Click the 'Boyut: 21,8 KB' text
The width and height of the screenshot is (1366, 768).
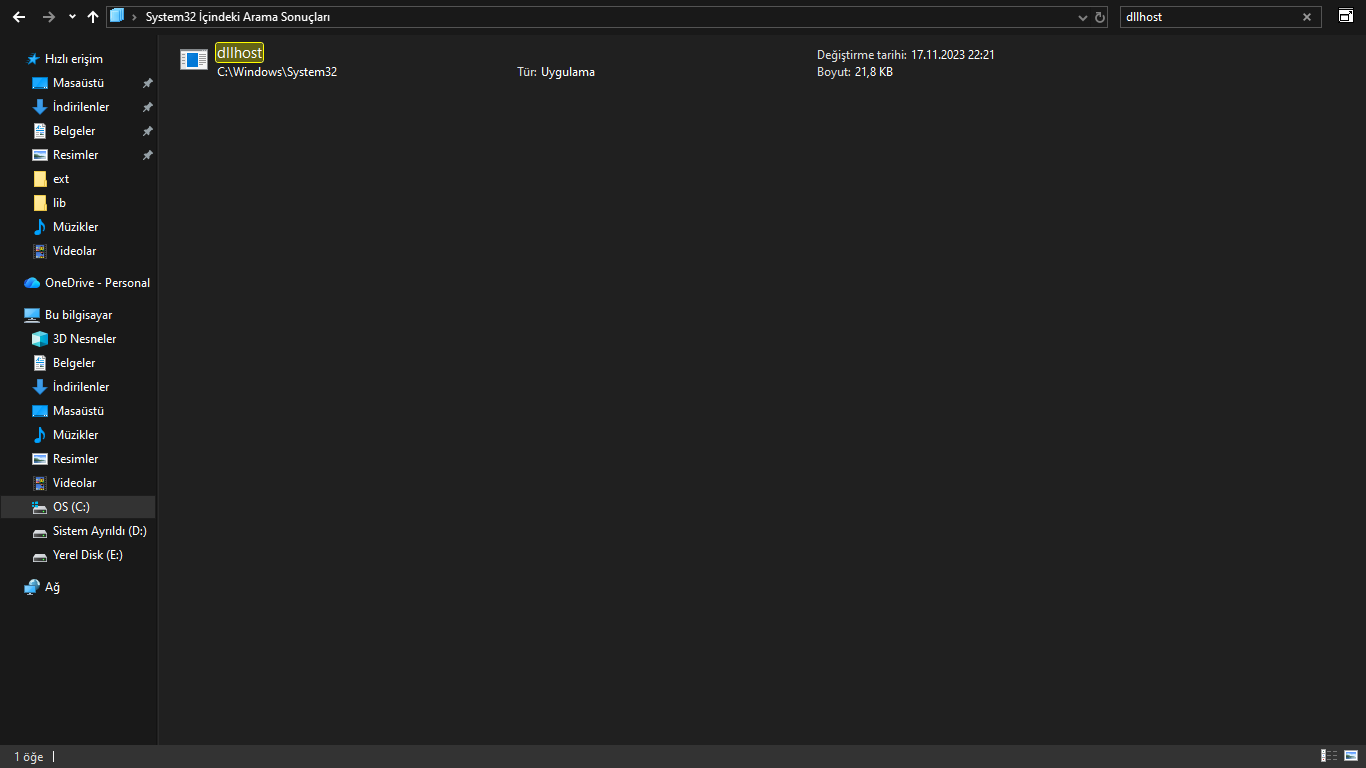pos(855,72)
